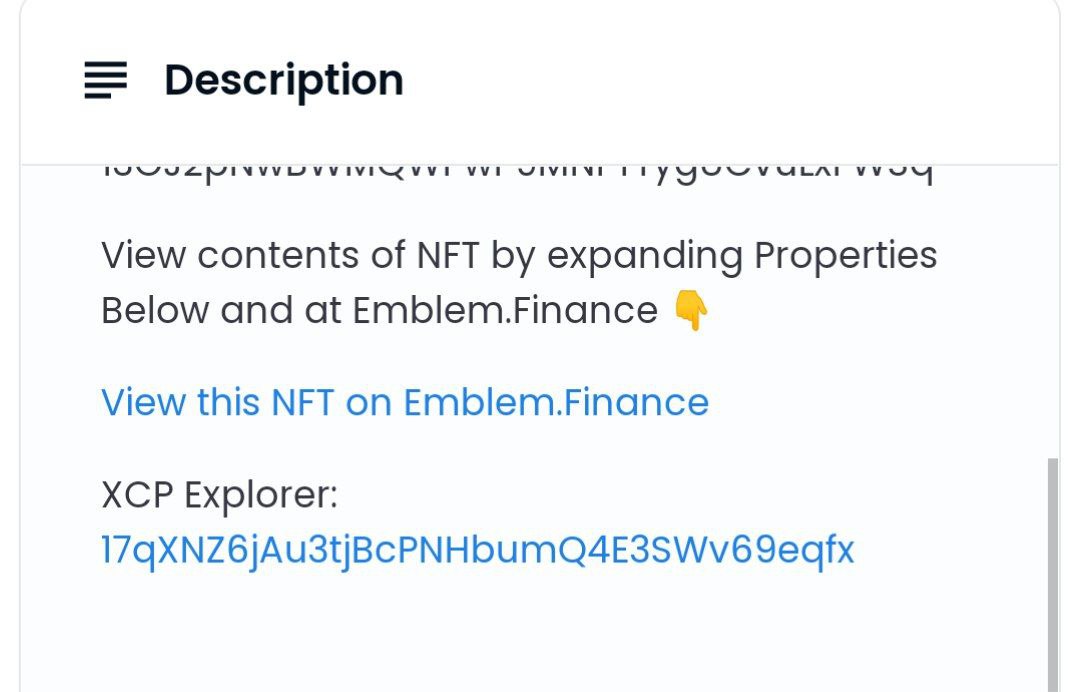Click the pointing-down hand emoji

[690, 310]
